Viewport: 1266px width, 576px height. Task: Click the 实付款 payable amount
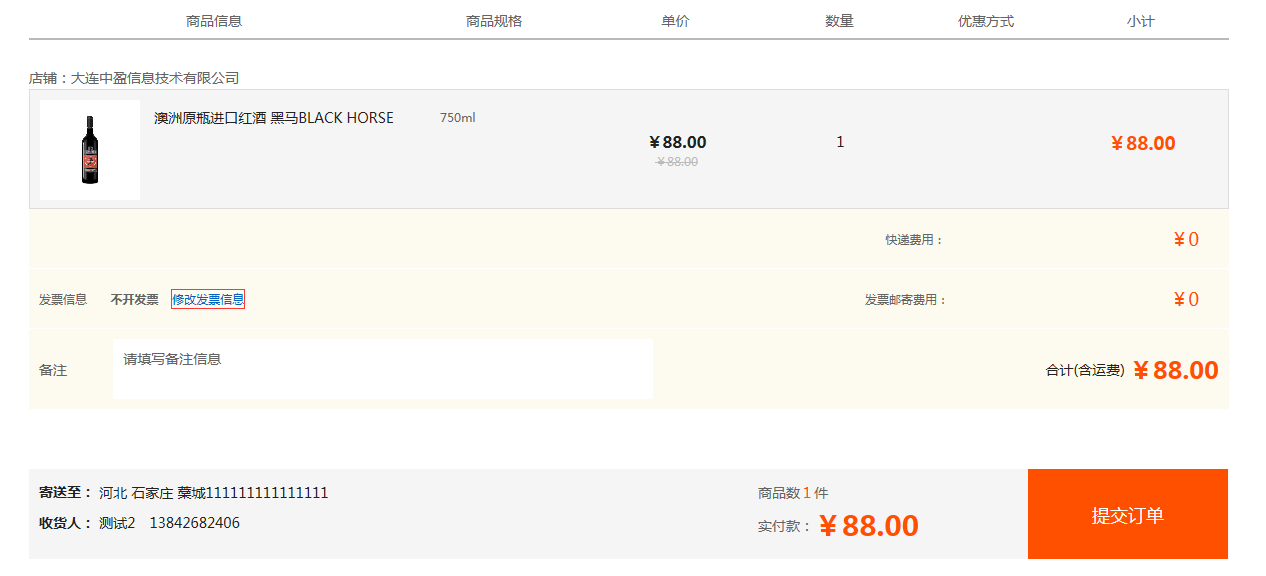tap(868, 526)
